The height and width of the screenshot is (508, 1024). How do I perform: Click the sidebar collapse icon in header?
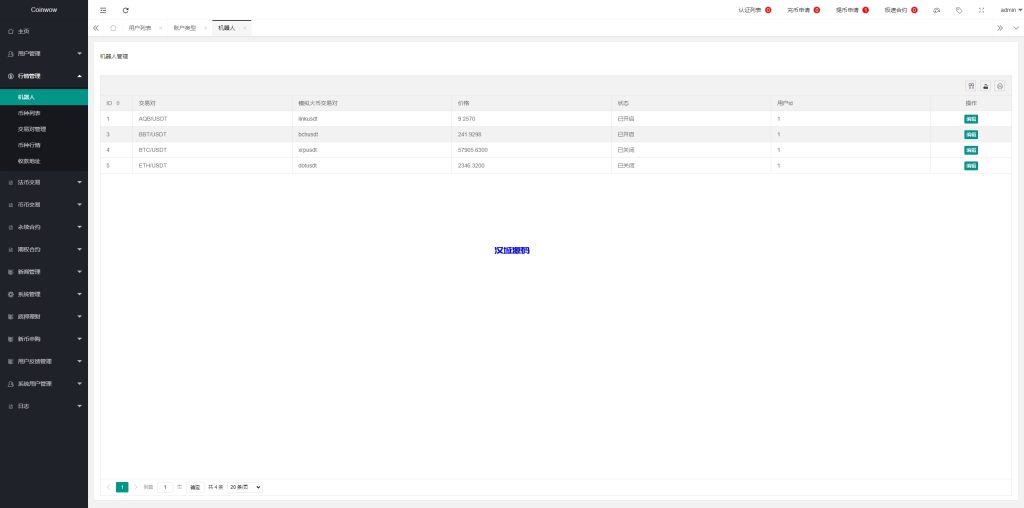click(103, 10)
